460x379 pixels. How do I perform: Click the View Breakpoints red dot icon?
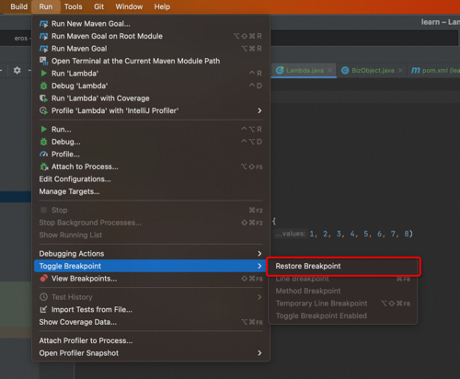[44, 279]
